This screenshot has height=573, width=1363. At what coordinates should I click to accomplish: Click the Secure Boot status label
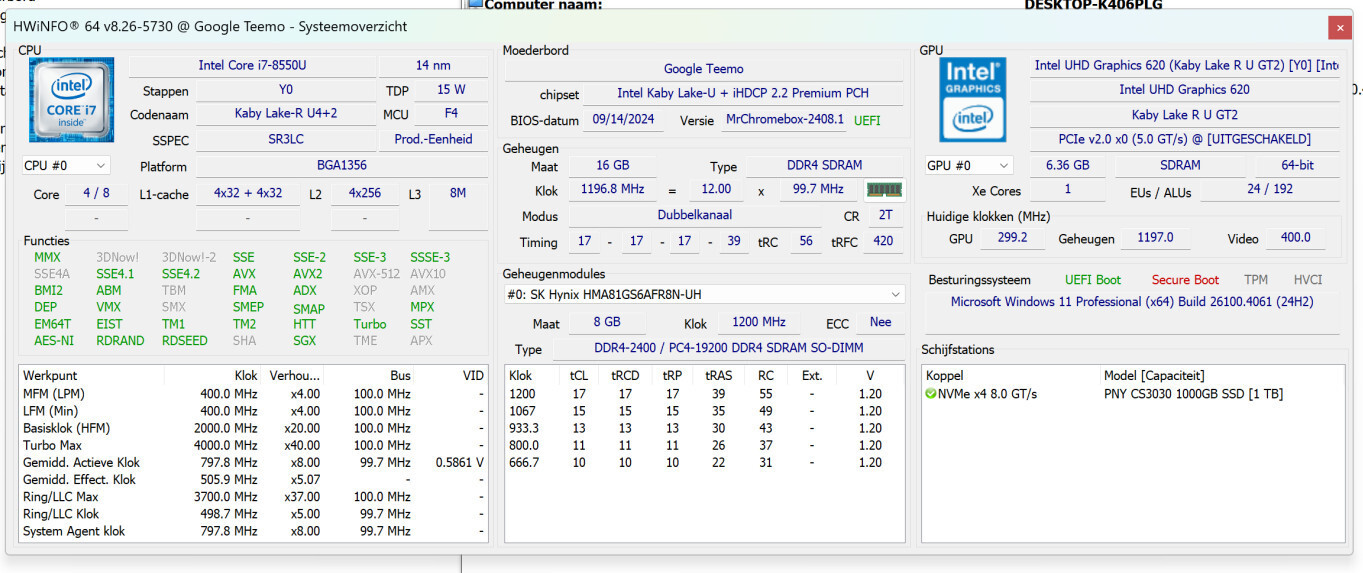coord(1185,280)
